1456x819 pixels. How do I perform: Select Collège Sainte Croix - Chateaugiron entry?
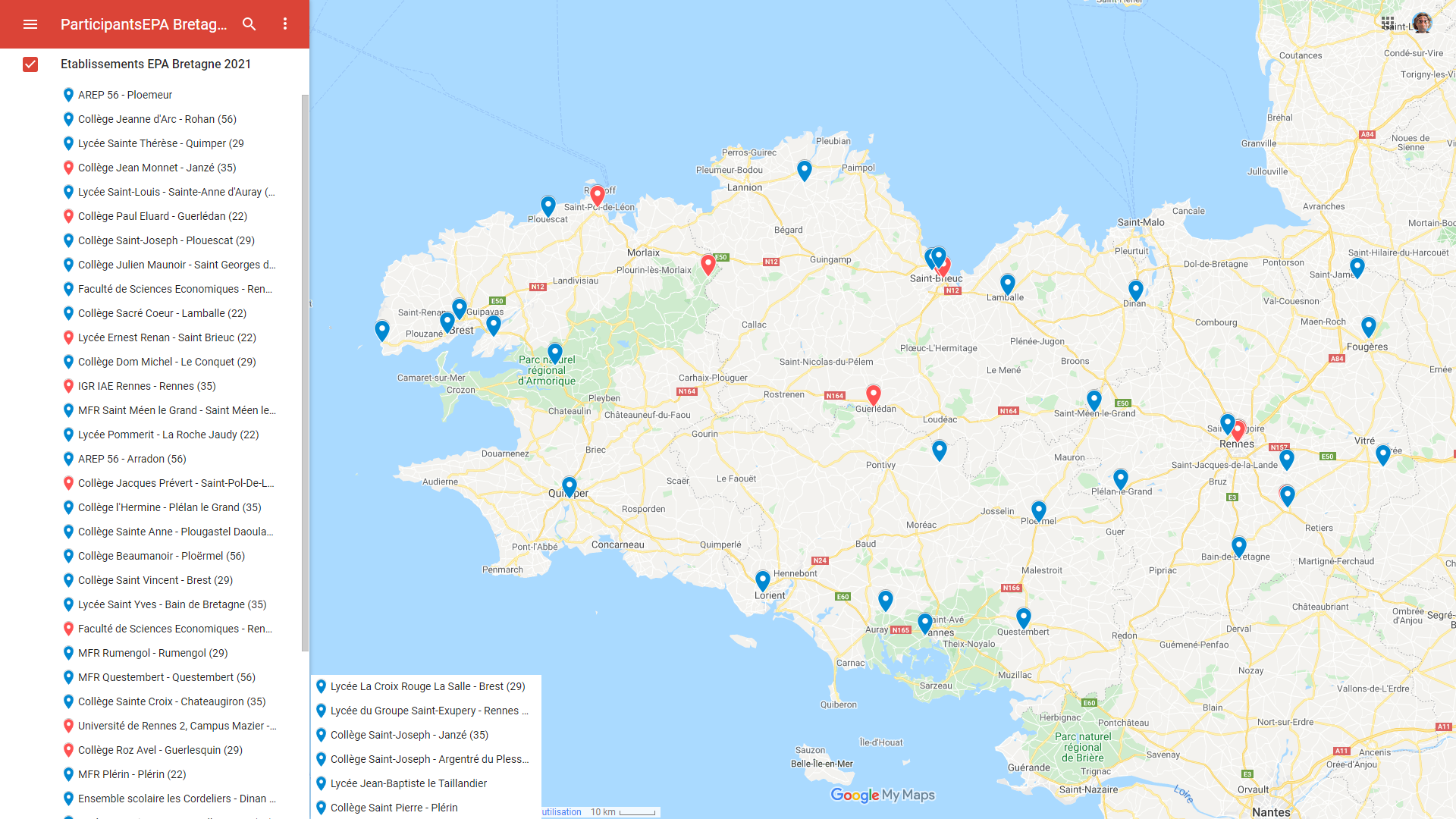coord(171,701)
